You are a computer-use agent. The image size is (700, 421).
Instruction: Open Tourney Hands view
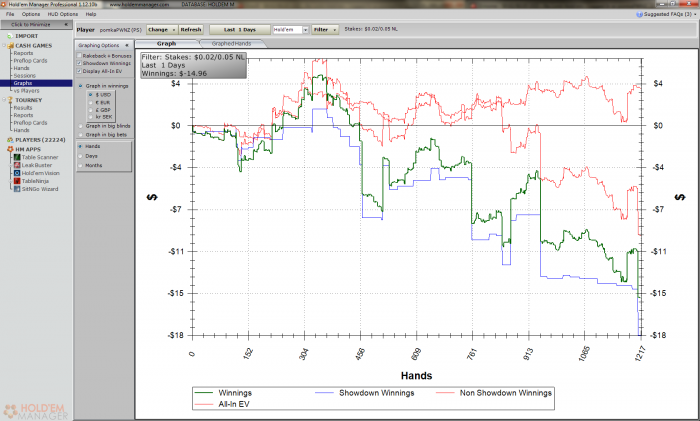click(x=21, y=130)
